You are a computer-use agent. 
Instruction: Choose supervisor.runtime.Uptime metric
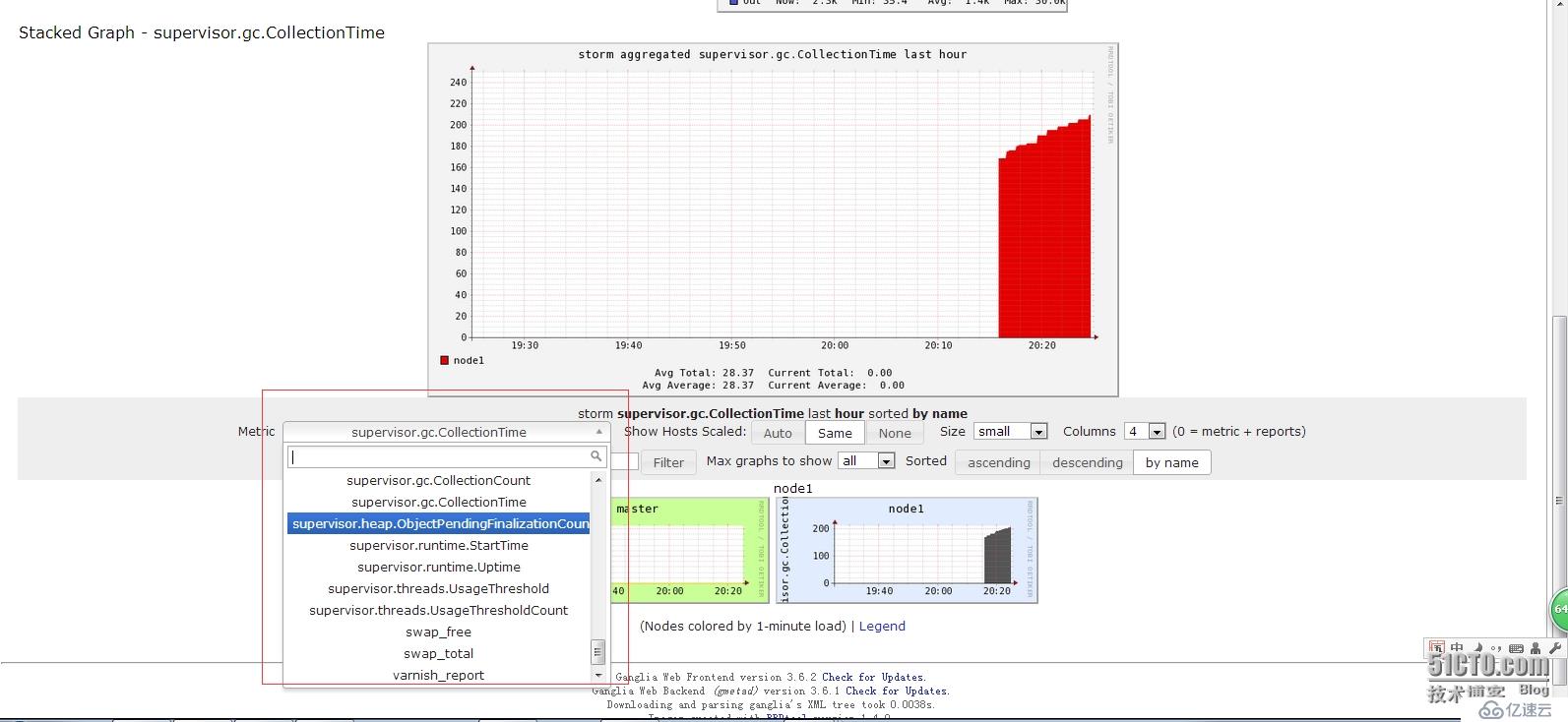click(438, 568)
